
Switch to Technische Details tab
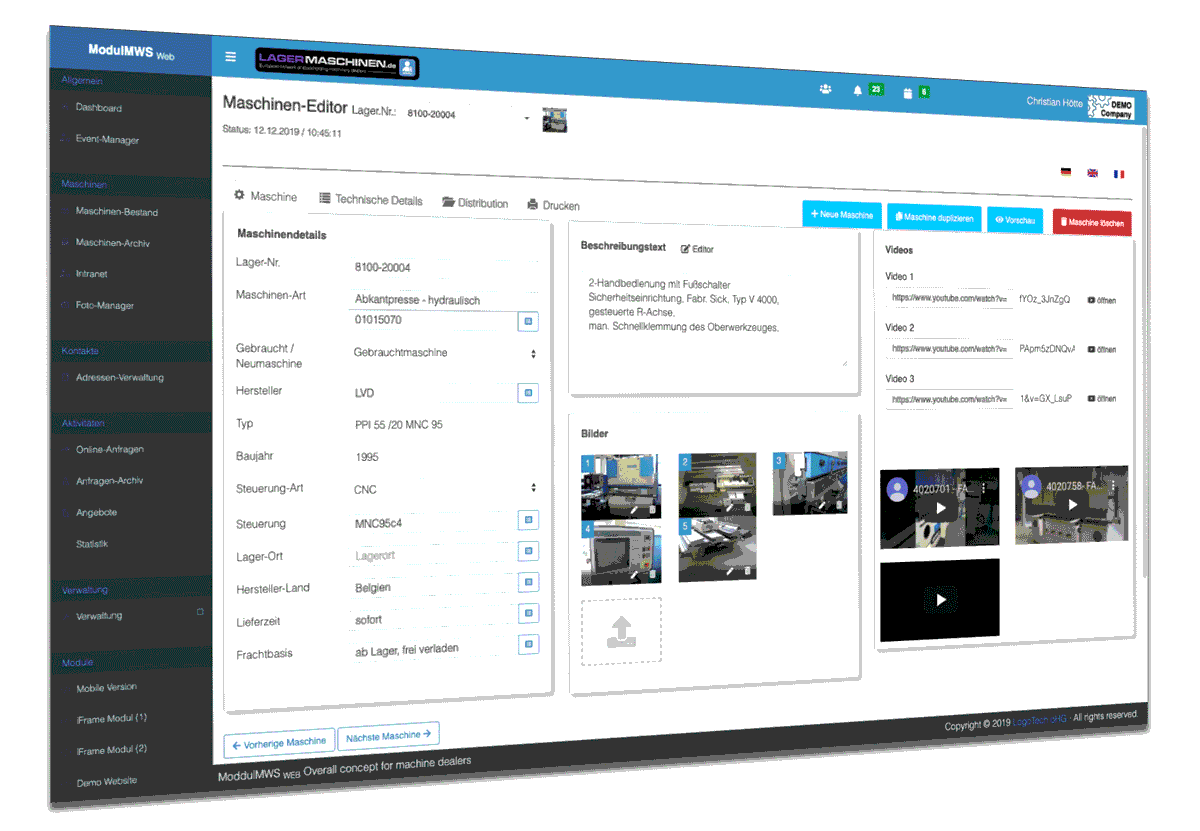pyautogui.click(x=371, y=200)
